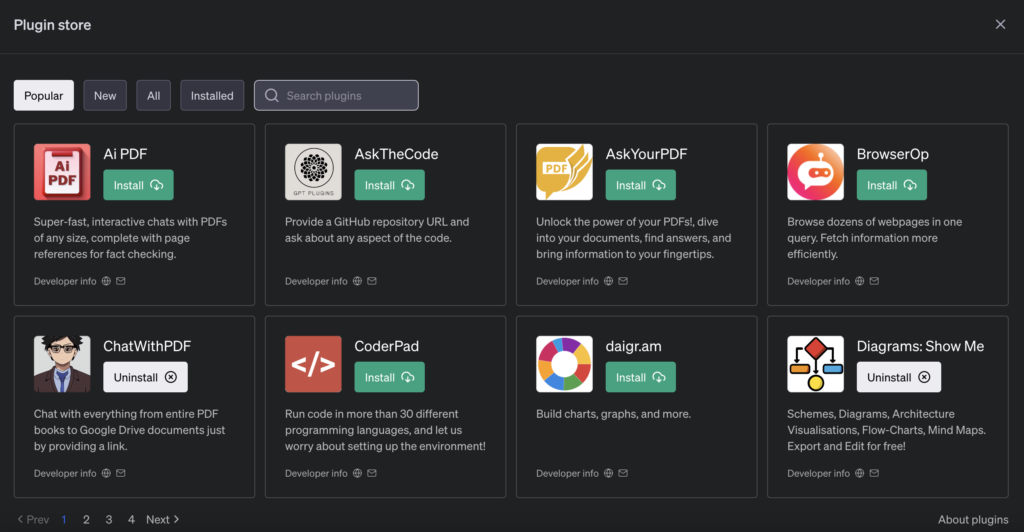Switch to the New filter tab
The height and width of the screenshot is (532, 1024).
click(x=105, y=96)
